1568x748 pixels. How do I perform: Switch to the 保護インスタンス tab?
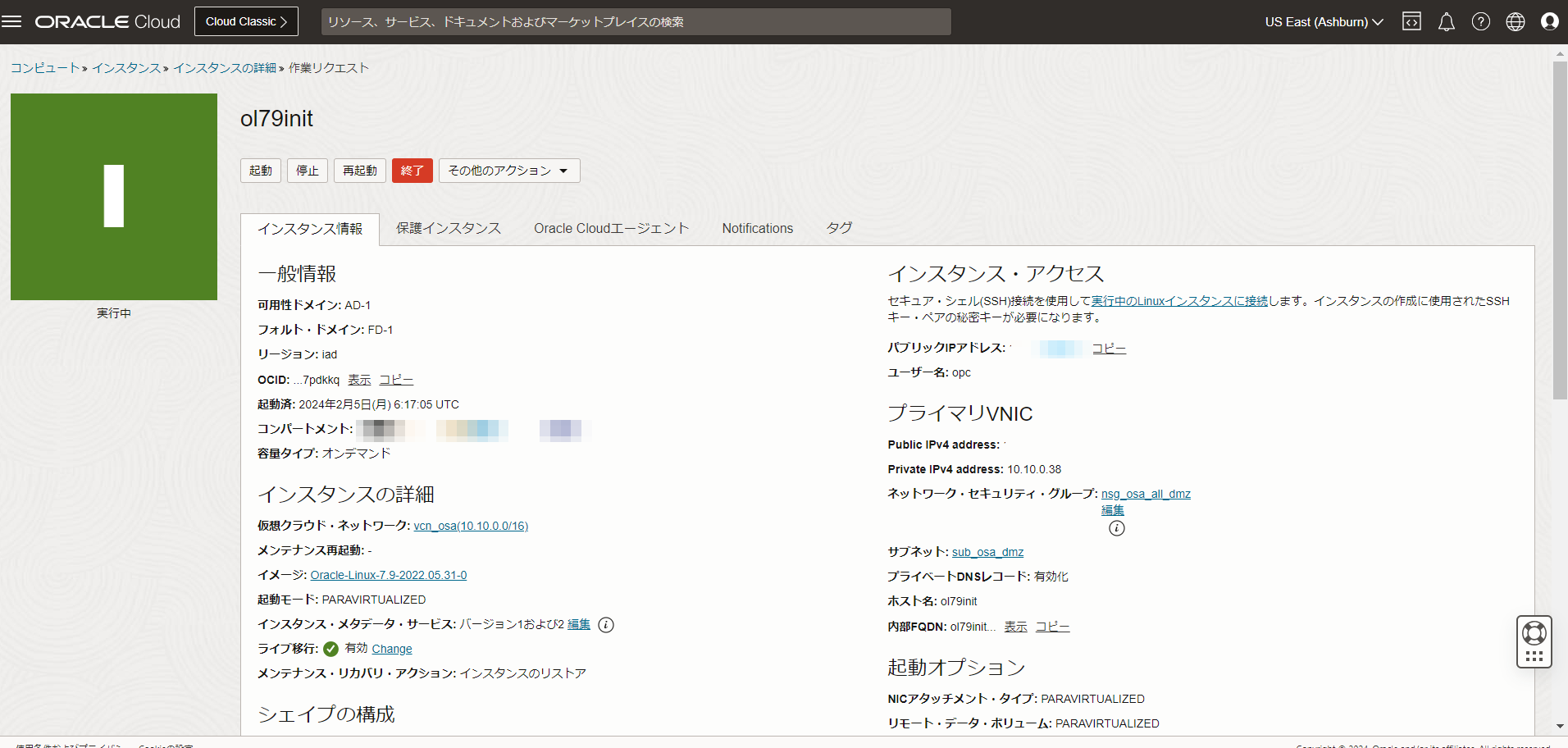click(x=449, y=229)
